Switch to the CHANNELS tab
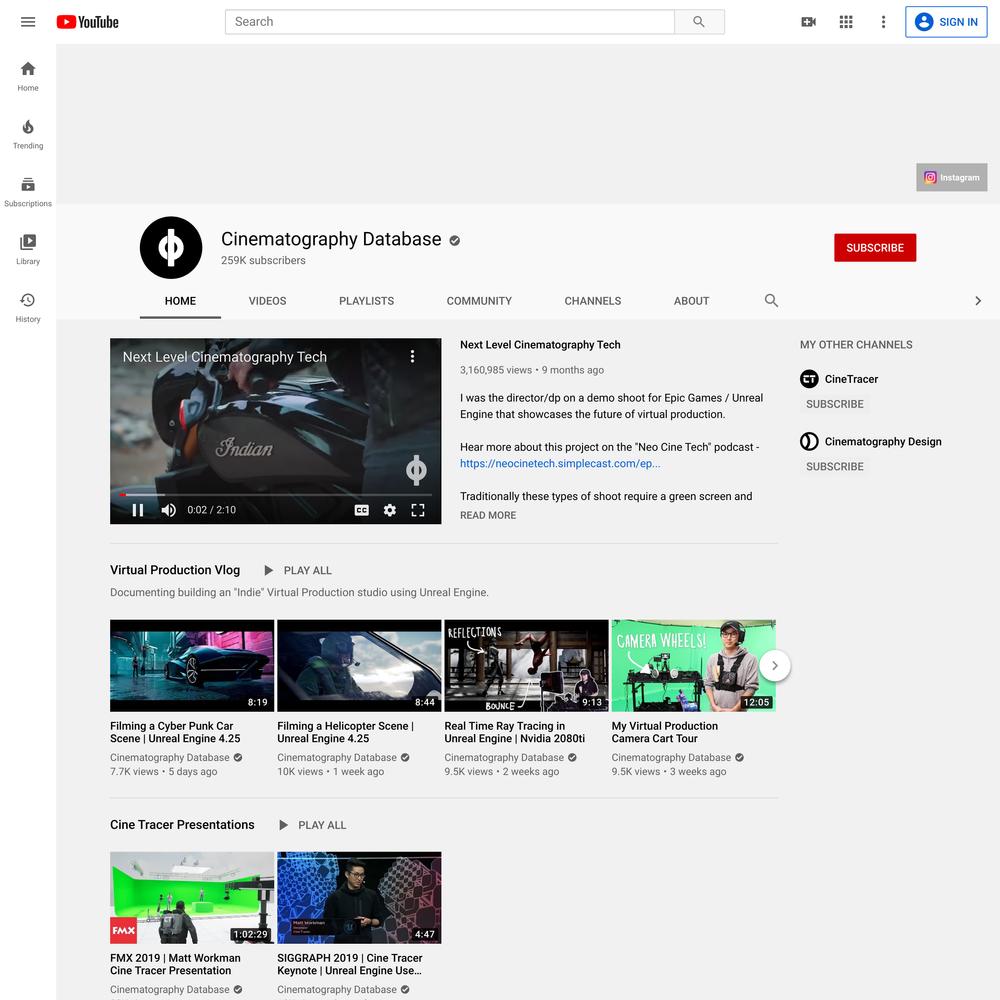 point(592,301)
